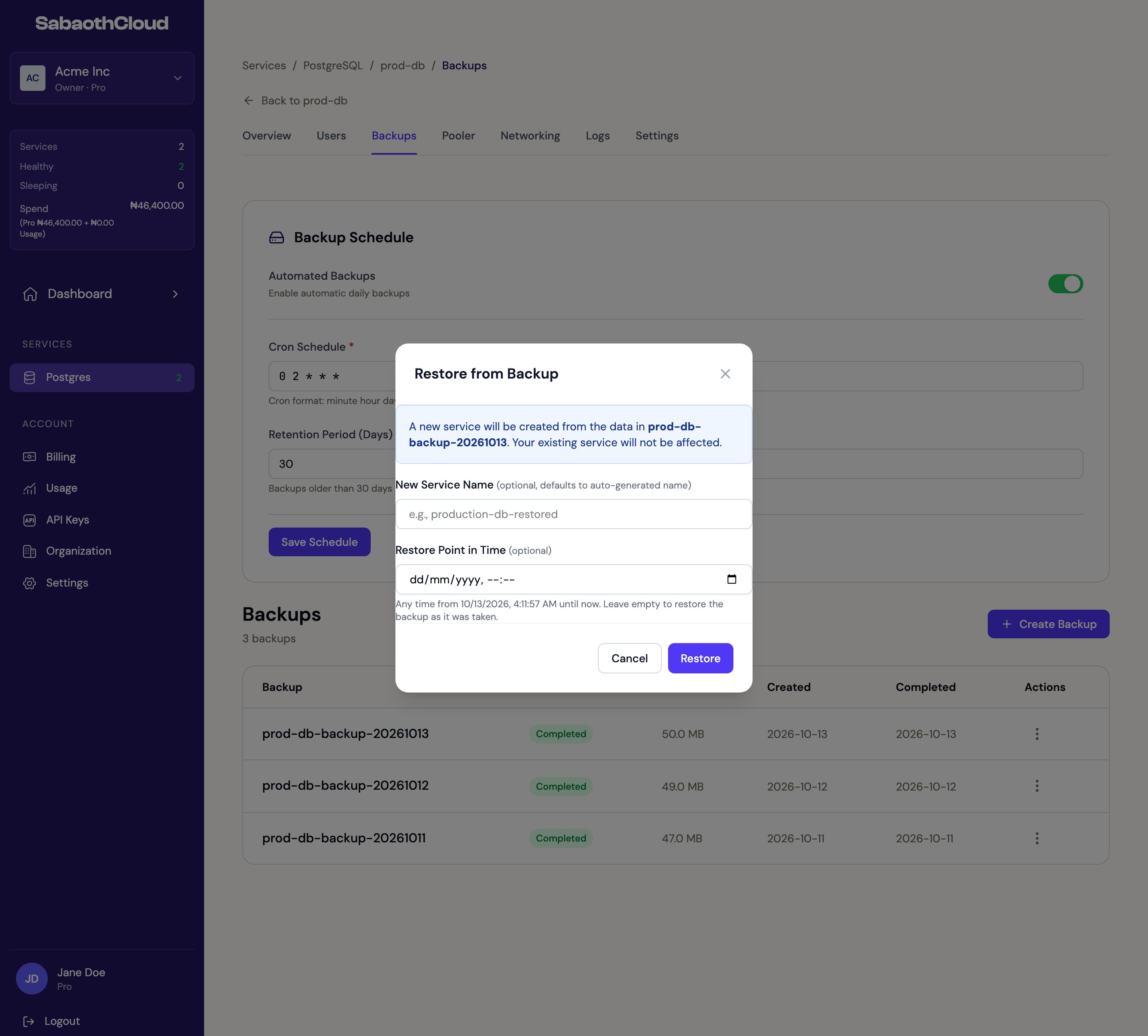Toggle the Automated Backups switch
Viewport: 1148px width, 1036px height.
(x=1065, y=283)
